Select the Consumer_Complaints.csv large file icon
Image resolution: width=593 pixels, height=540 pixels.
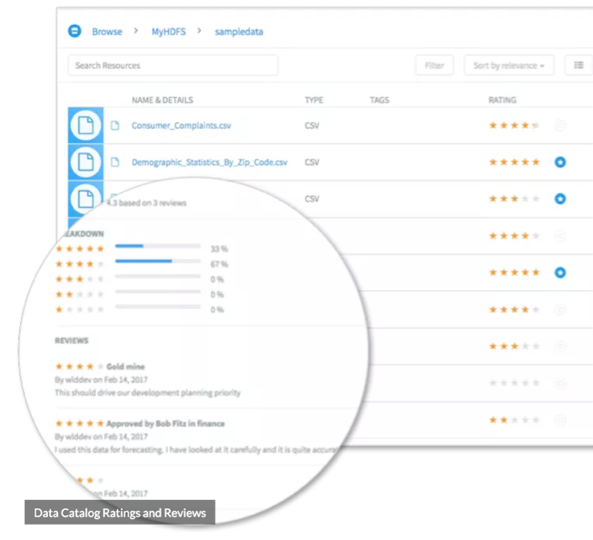point(85,125)
